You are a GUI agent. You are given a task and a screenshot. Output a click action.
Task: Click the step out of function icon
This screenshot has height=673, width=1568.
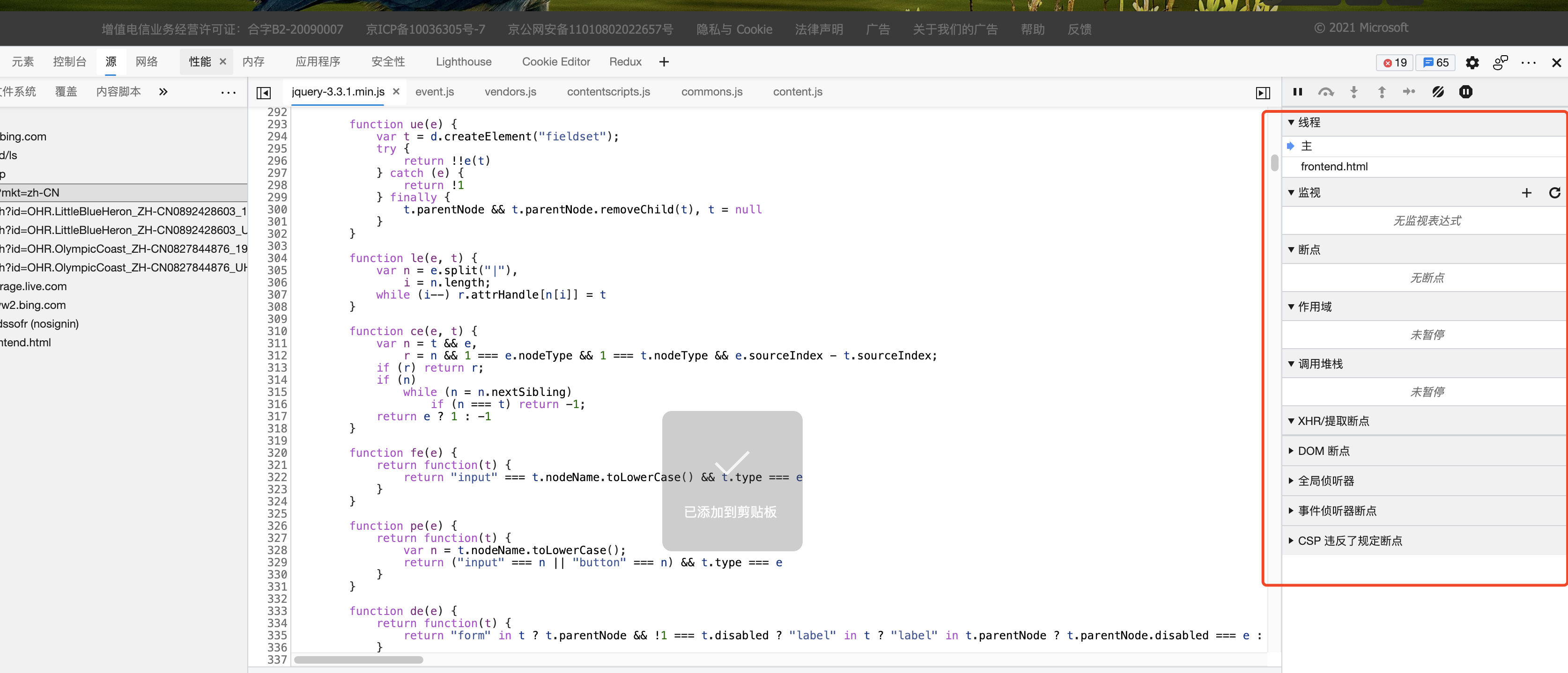(x=1382, y=92)
